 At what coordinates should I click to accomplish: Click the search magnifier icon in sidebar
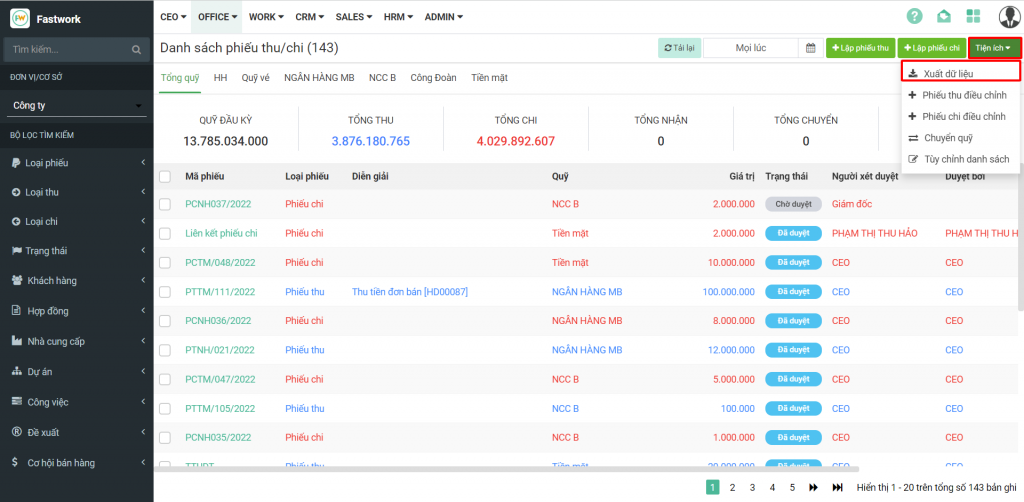(137, 49)
